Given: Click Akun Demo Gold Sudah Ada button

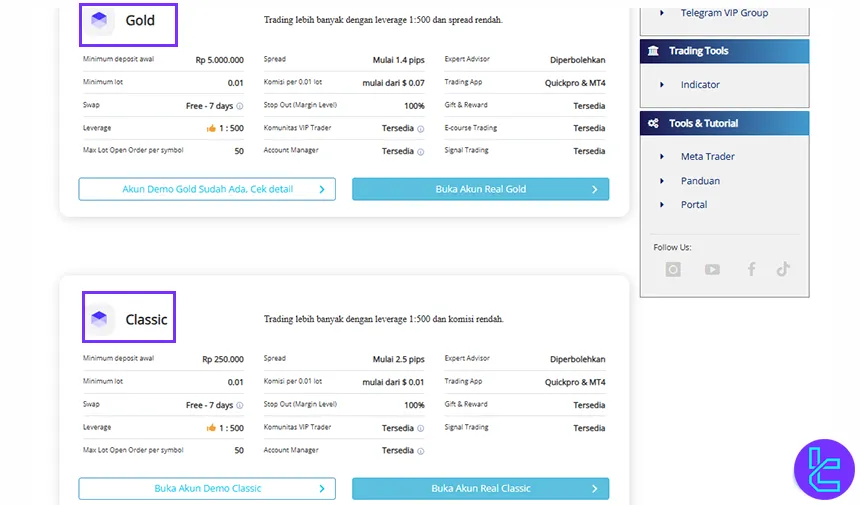Looking at the screenshot, I should click(x=207, y=189).
